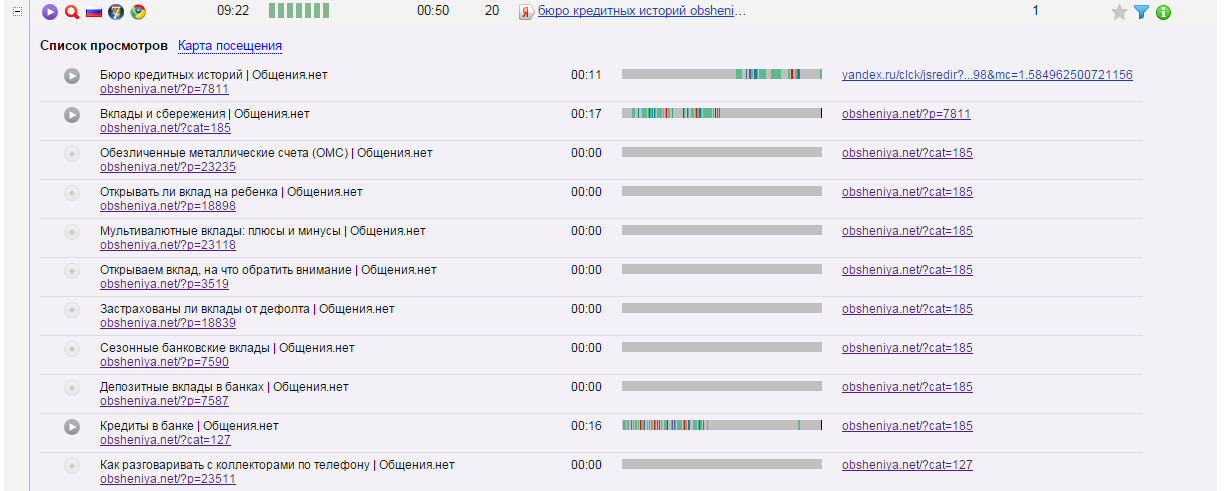Click the Russia flag icon
The height and width of the screenshot is (491, 1229).
[x=94, y=12]
